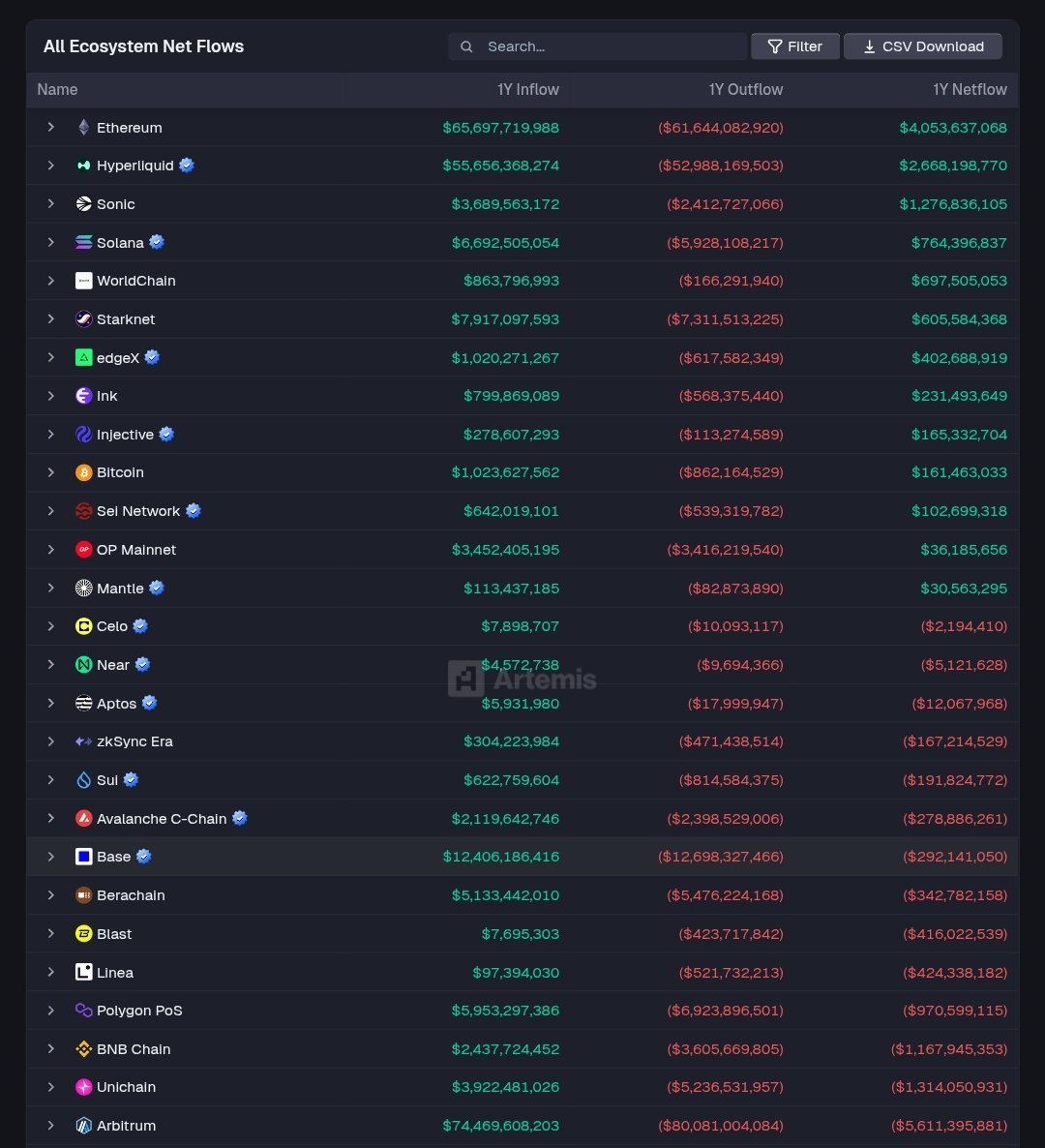Click the Starknet logo icon
The height and width of the screenshot is (1148, 1045).
[83, 319]
